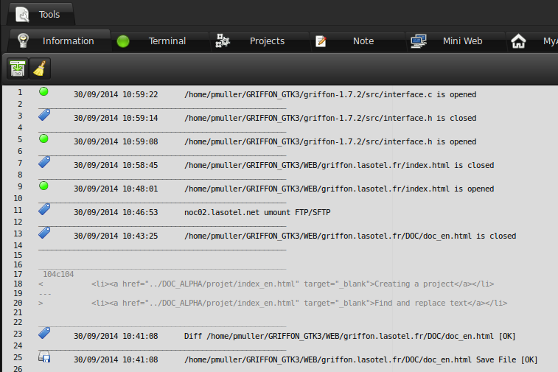Click blue tag beside noc02.lasotel.net umount entry
This screenshot has height=372, width=558.
[x=44, y=209]
